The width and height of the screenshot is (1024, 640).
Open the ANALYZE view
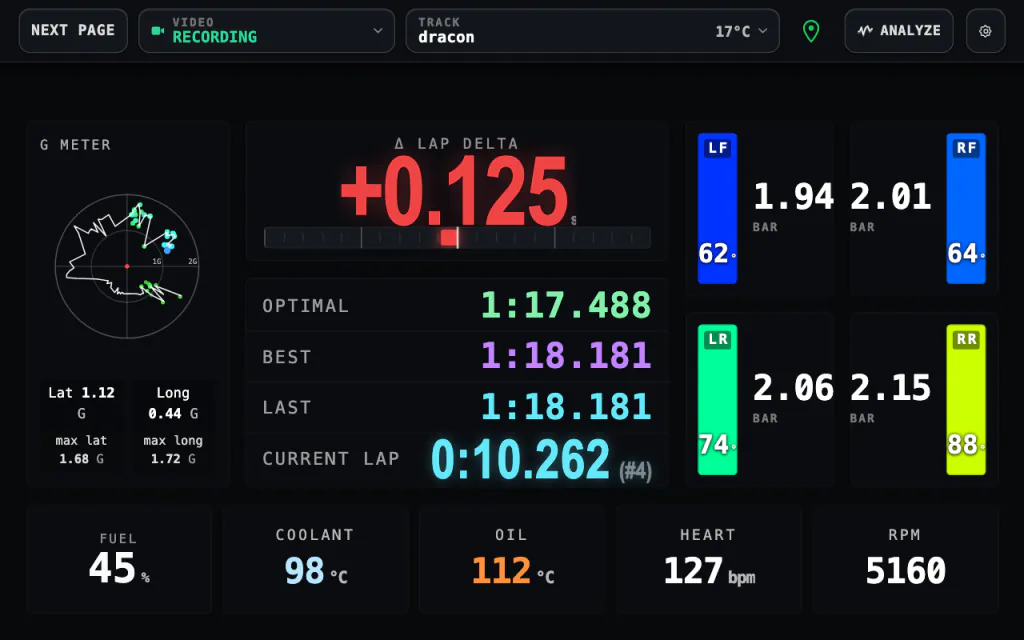pos(899,31)
